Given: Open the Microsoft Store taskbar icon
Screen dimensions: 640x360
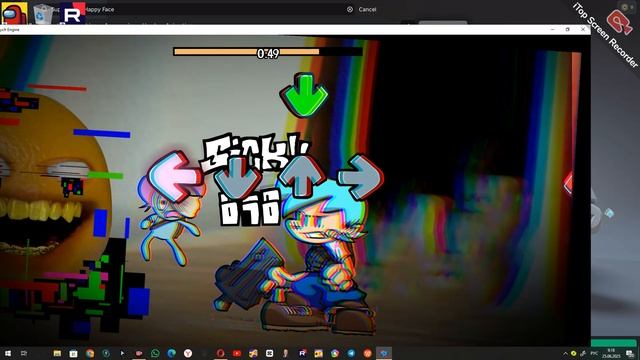Looking at the screenshot, I should [x=73, y=353].
